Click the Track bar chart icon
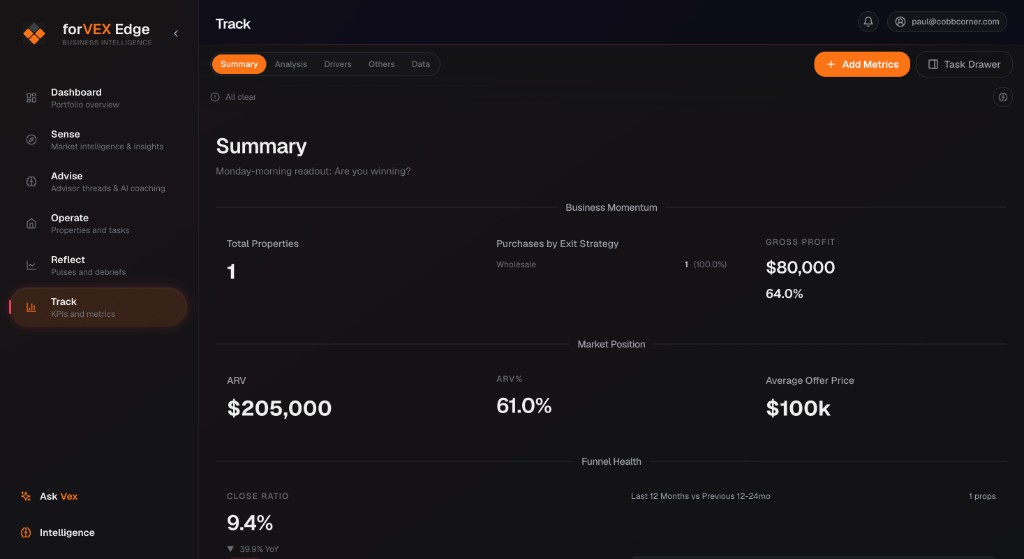This screenshot has width=1024, height=559. [x=31, y=307]
